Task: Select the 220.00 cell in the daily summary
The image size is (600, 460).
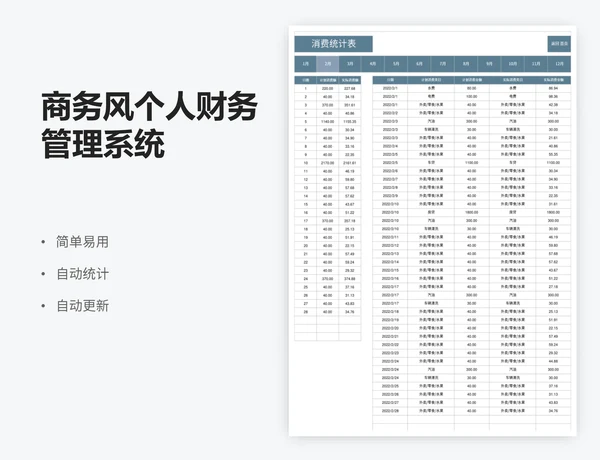Action: click(328, 88)
